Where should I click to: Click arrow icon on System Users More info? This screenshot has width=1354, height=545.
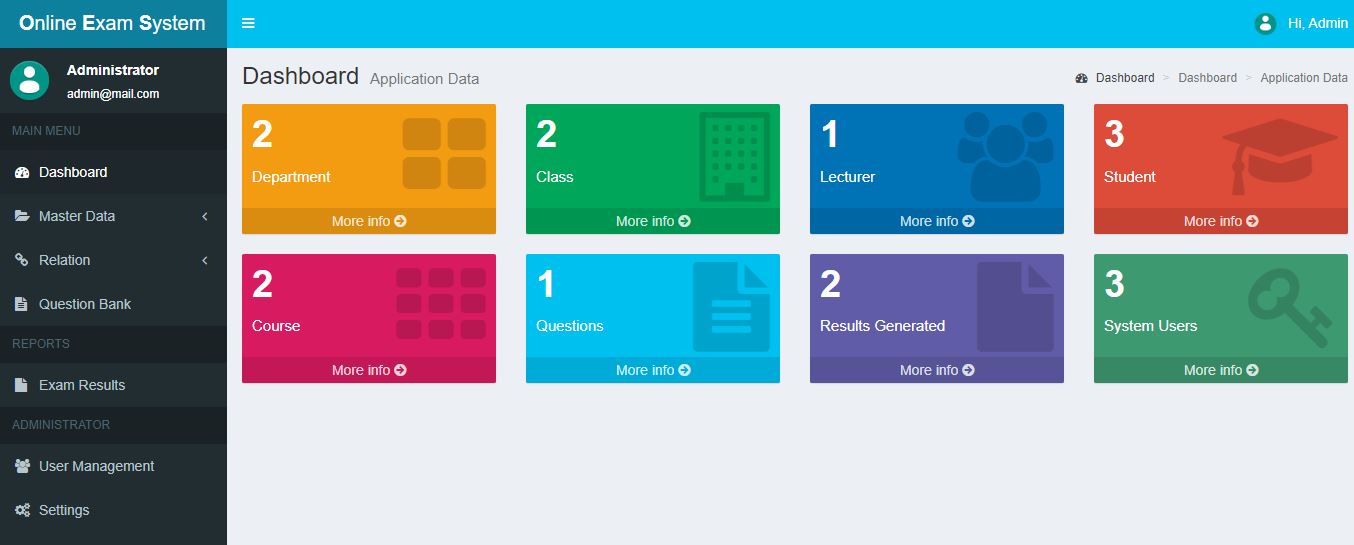click(1252, 370)
